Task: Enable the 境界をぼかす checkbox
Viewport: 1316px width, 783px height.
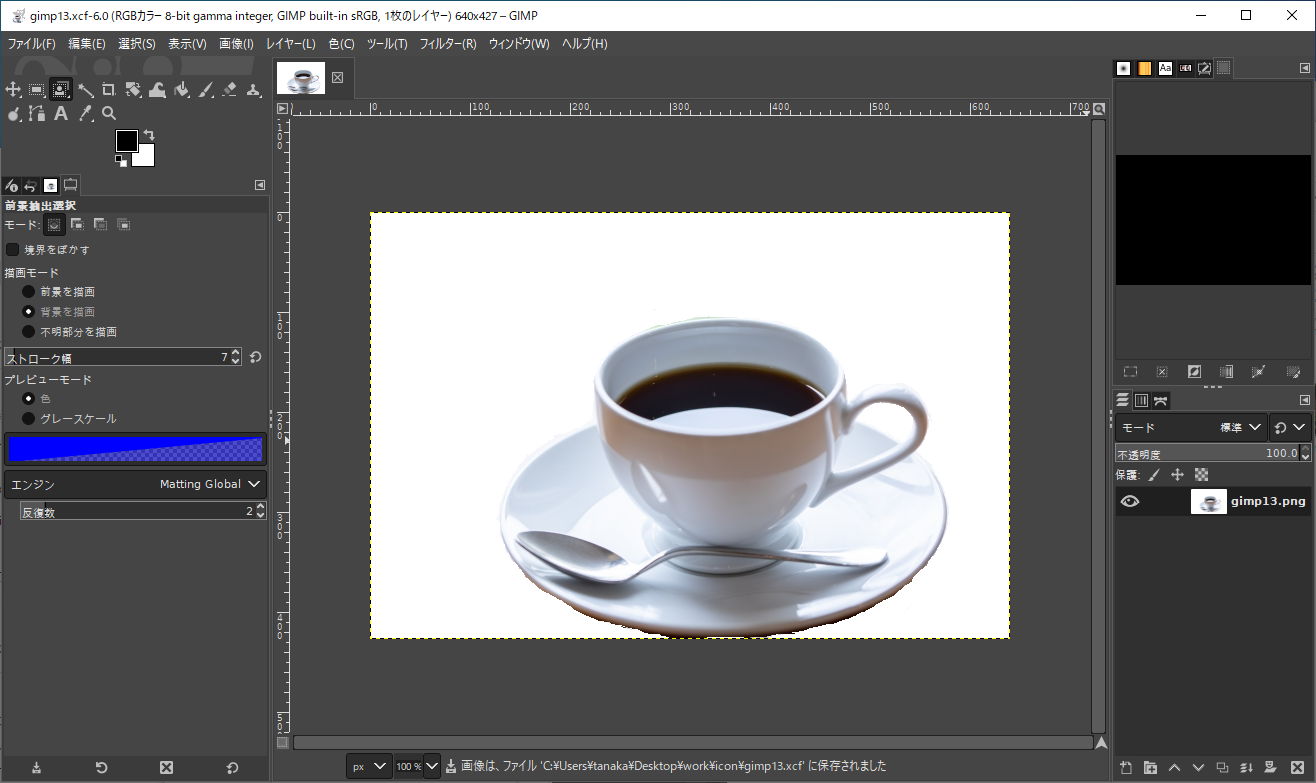Action: click(13, 249)
